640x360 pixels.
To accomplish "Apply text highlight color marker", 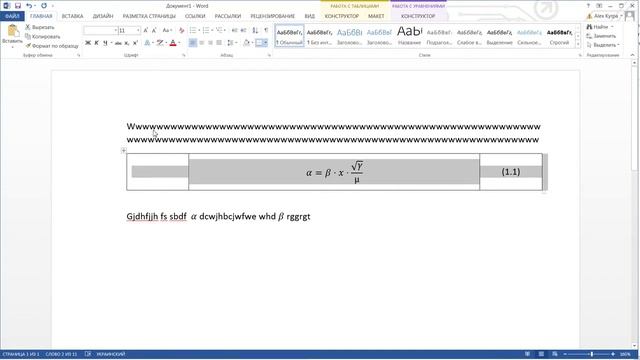I will 160,43.
